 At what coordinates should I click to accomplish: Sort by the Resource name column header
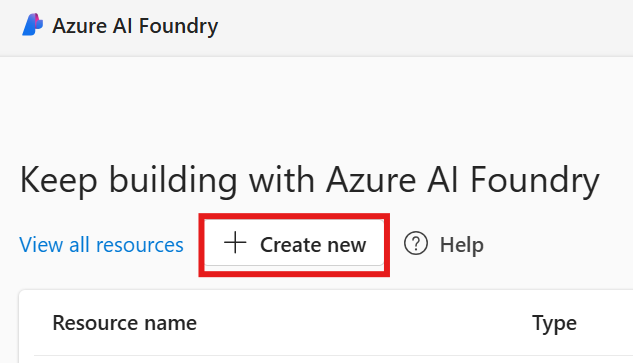(124, 323)
